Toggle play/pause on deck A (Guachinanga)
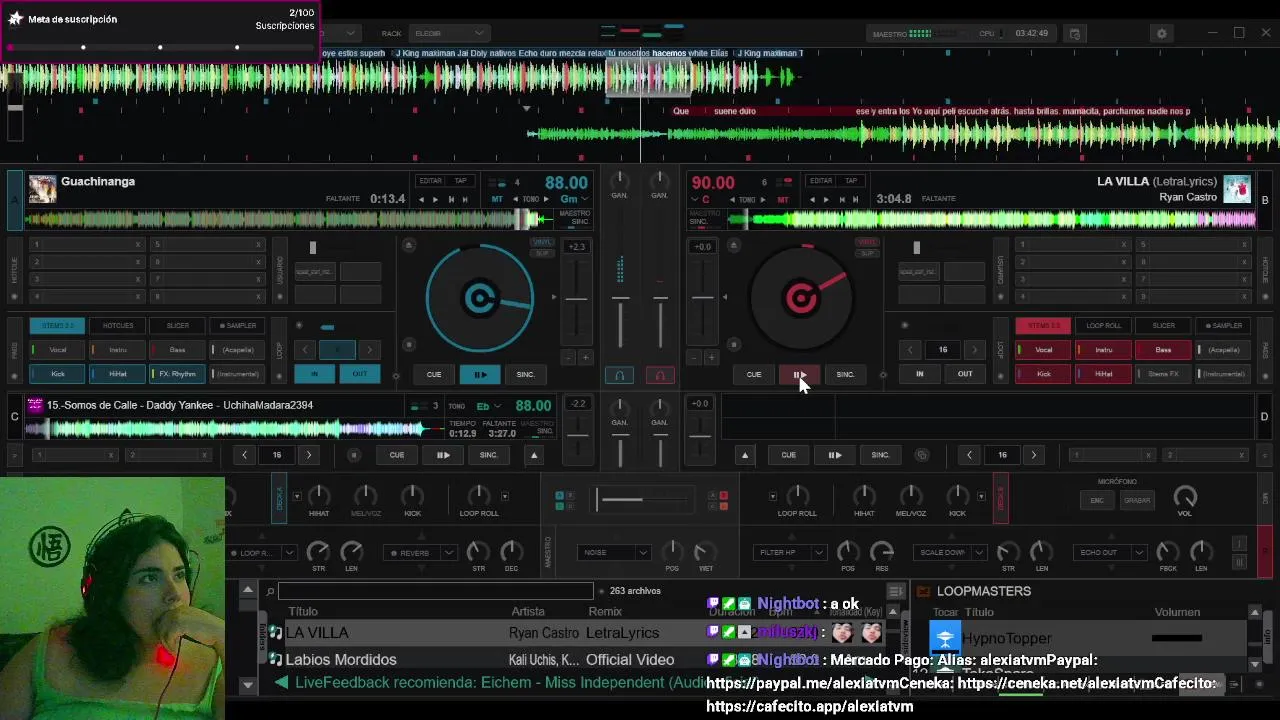 coord(480,374)
